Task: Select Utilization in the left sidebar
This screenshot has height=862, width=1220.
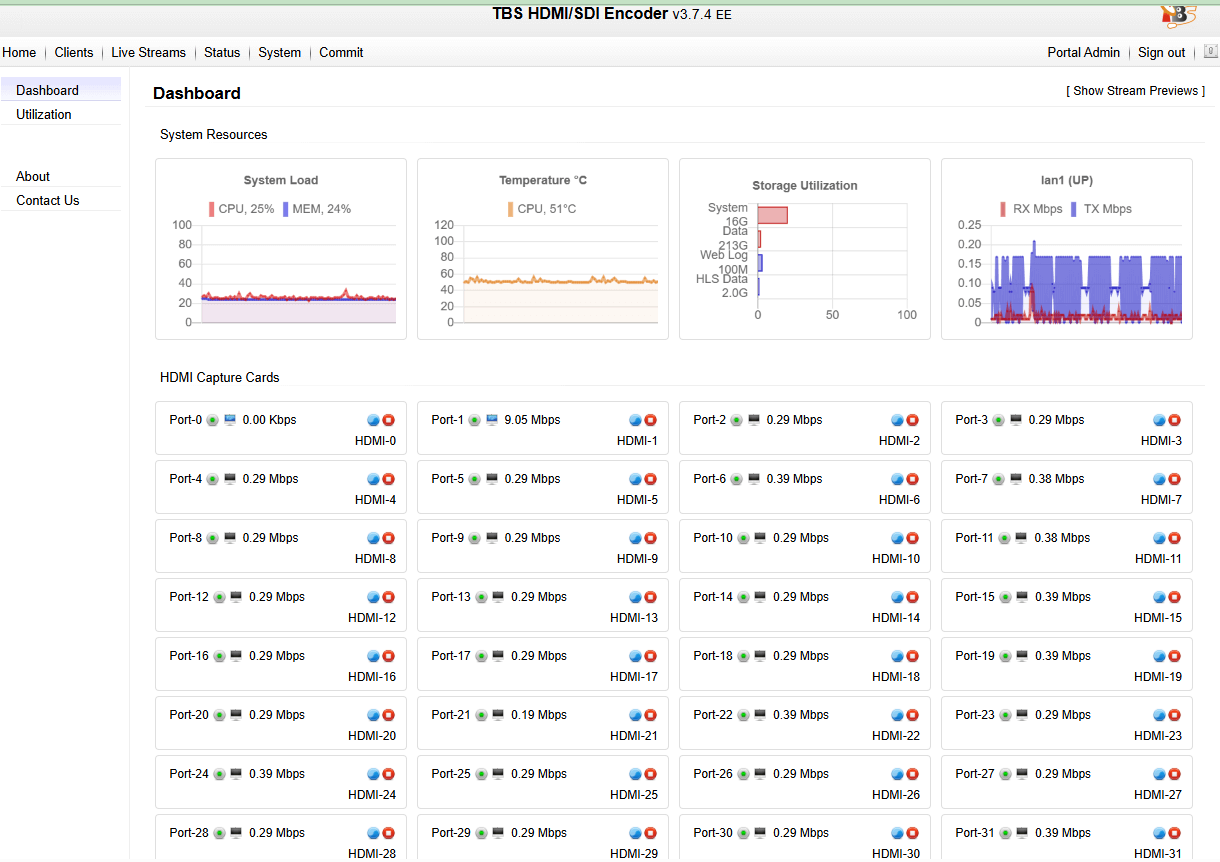Action: coord(44,115)
